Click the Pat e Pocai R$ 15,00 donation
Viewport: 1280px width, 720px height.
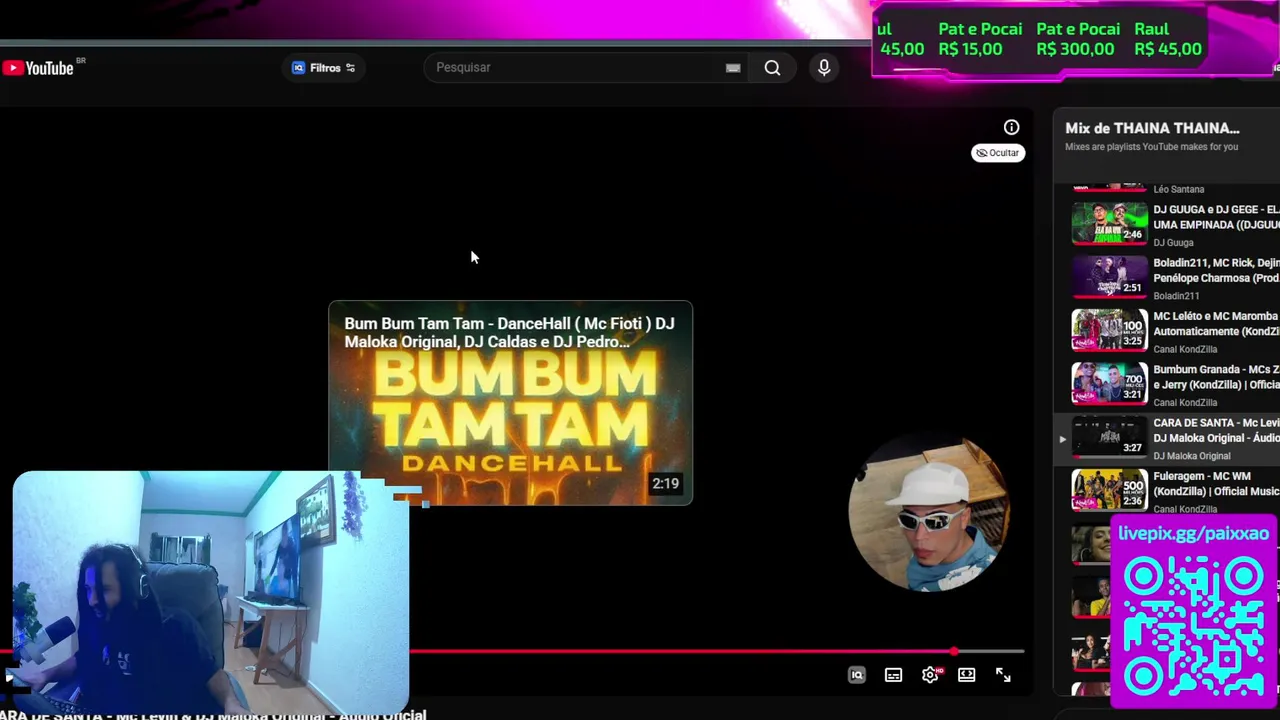980,39
